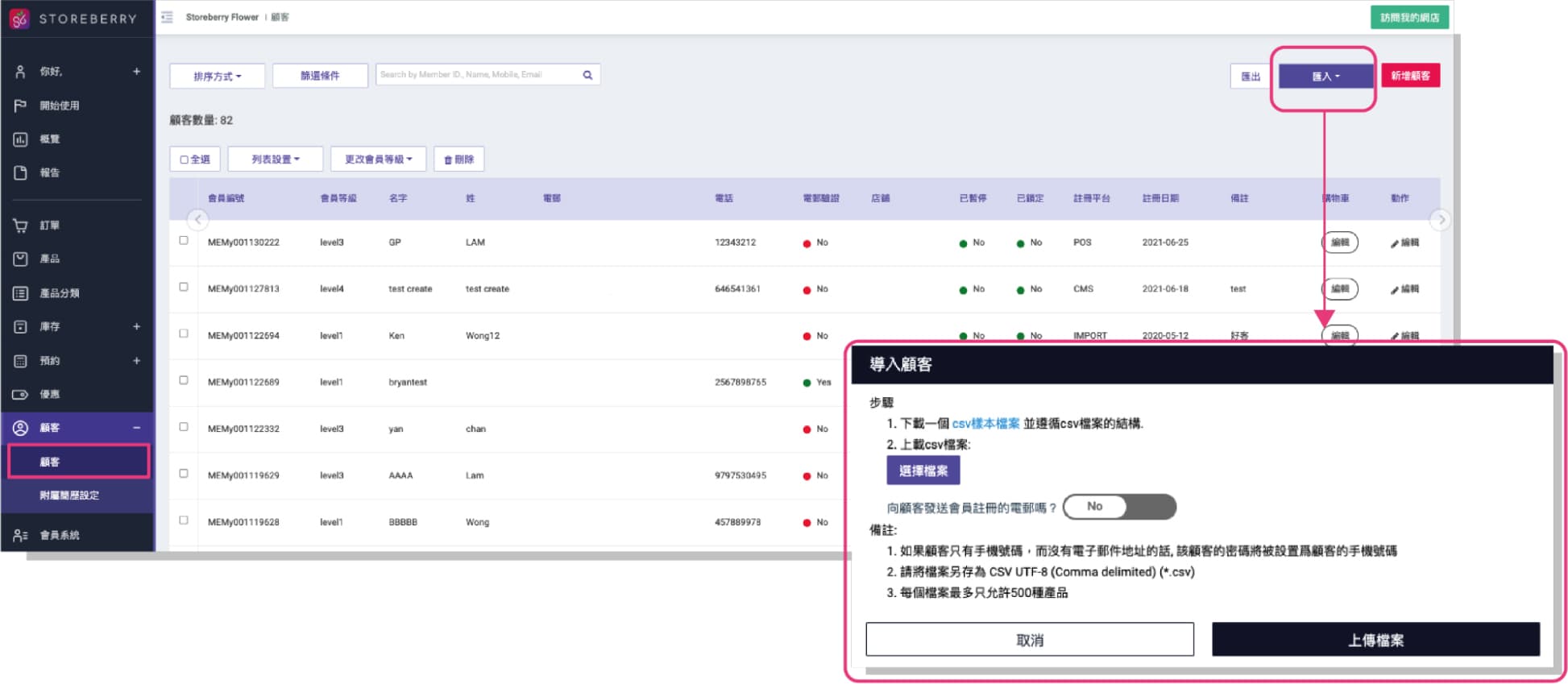Click pencil 編輯 action for MEMy001122694
Image resolution: width=1568 pixels, height=684 pixels.
pyautogui.click(x=1404, y=336)
